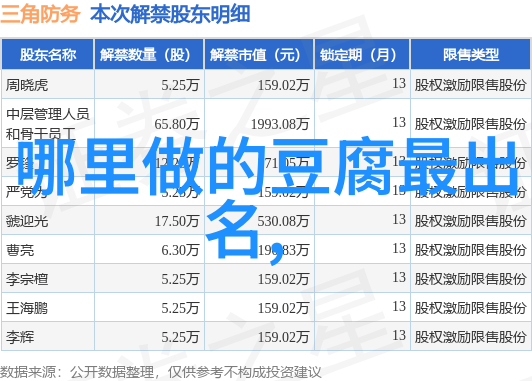Click the 65.80万 quantity cell
The image size is (532, 381).
tap(176, 124)
